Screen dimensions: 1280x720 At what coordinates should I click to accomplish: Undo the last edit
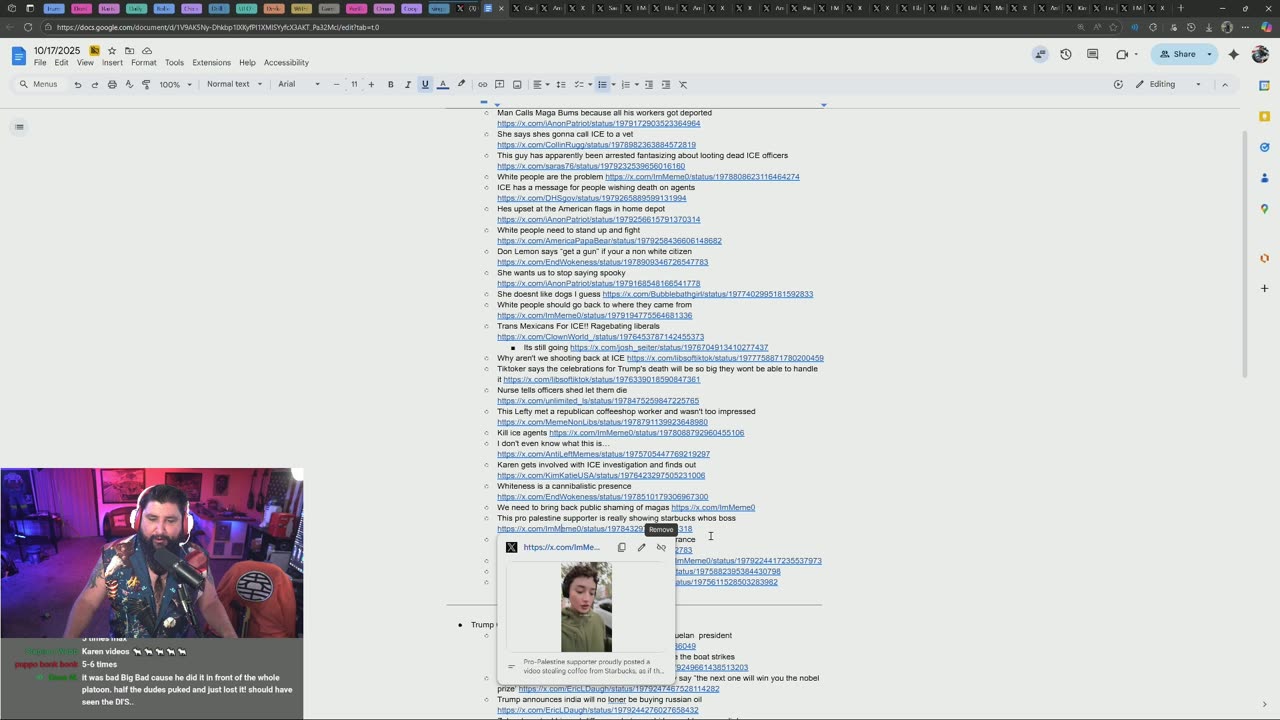pos(77,85)
